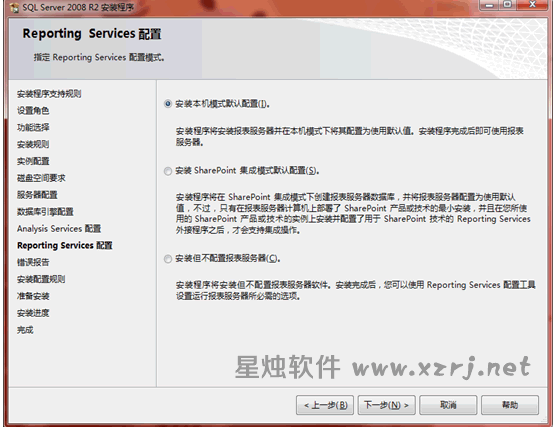Screen dimensions: 556x427
Task: Select the 数据库引擎配置 step in sidebar
Action: [45, 212]
